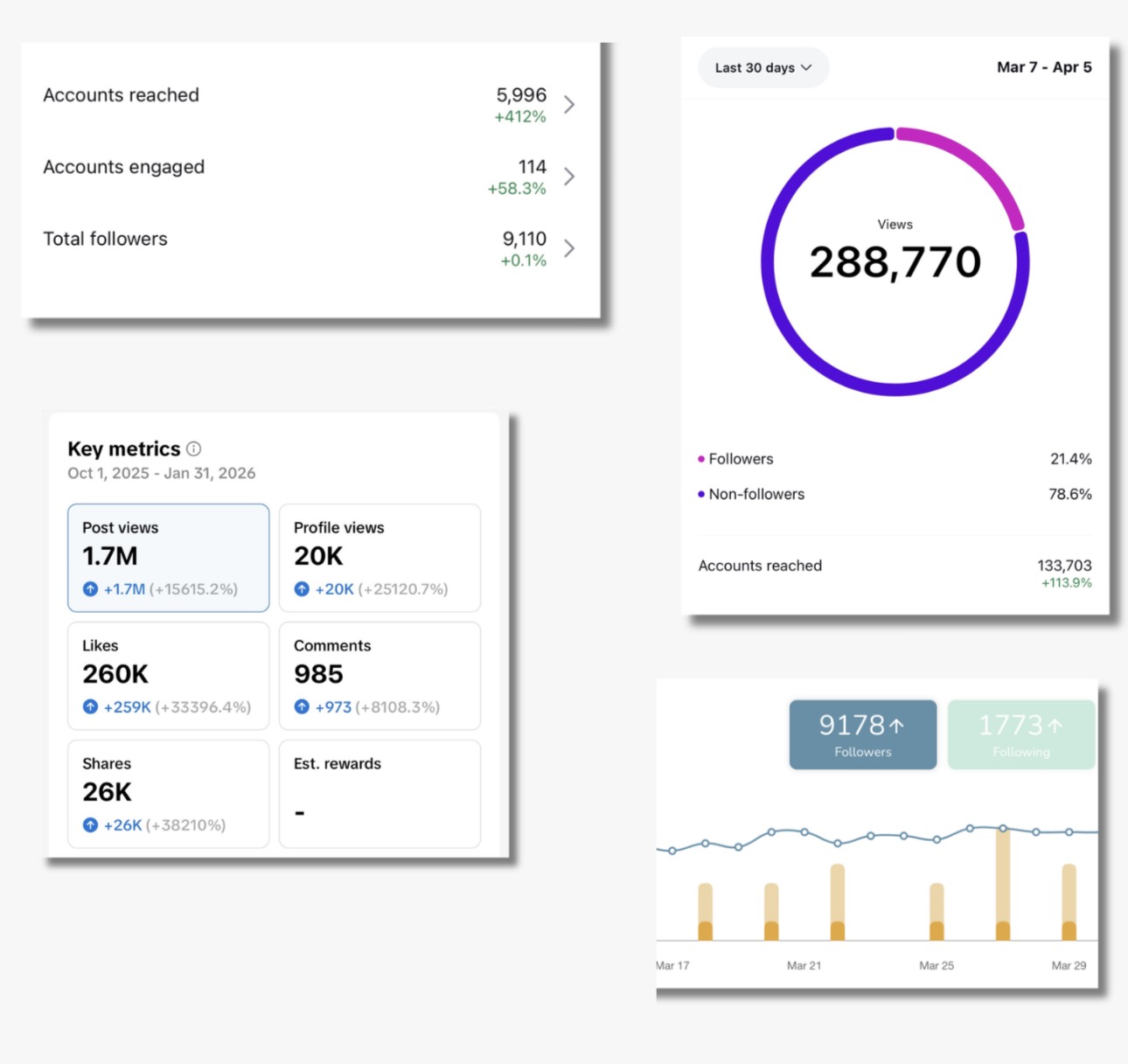The height and width of the screenshot is (1064, 1128).
Task: Click the Mar 21 axis label
Action: point(804,965)
